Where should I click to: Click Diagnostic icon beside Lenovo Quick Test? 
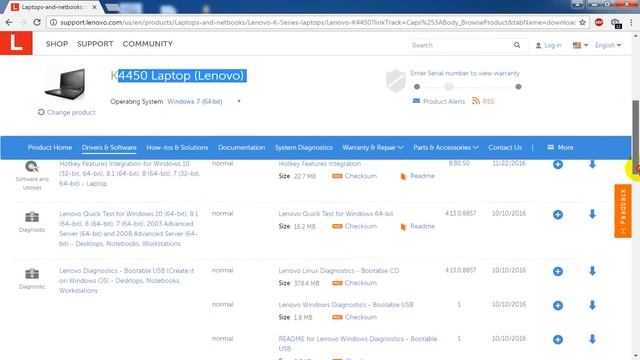pos(32,217)
